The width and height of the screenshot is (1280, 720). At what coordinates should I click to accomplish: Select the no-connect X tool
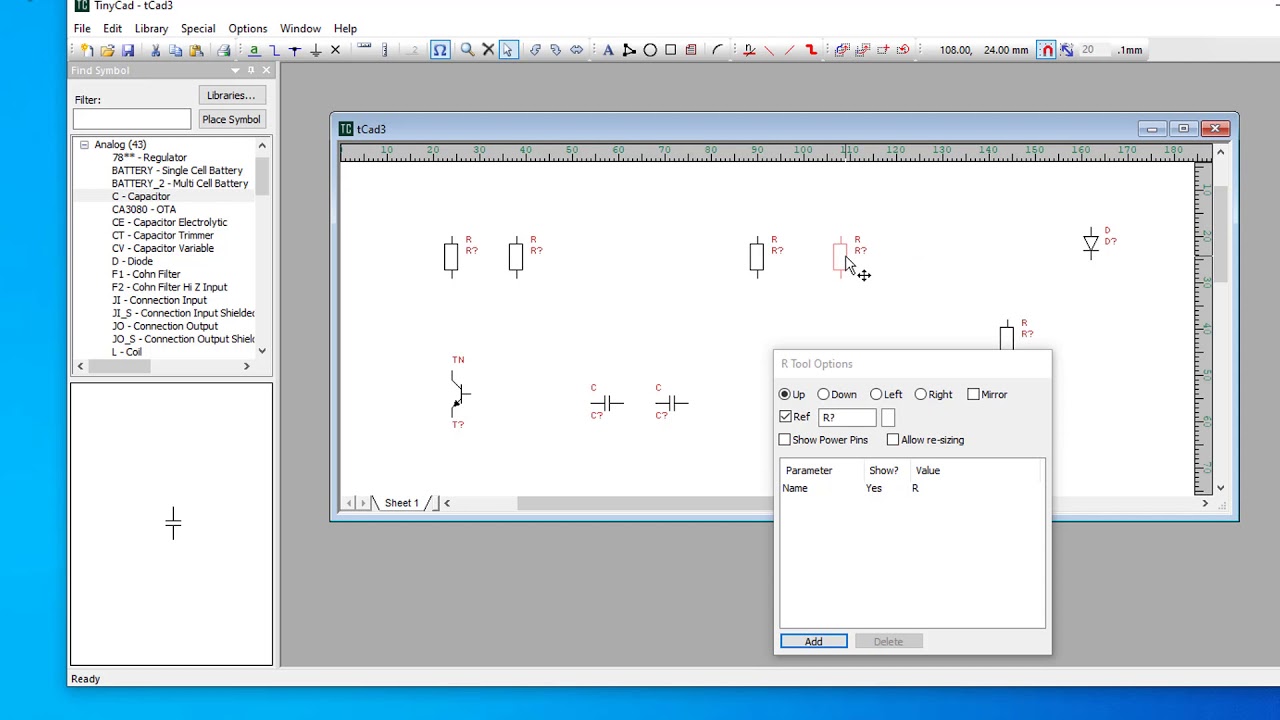[335, 50]
